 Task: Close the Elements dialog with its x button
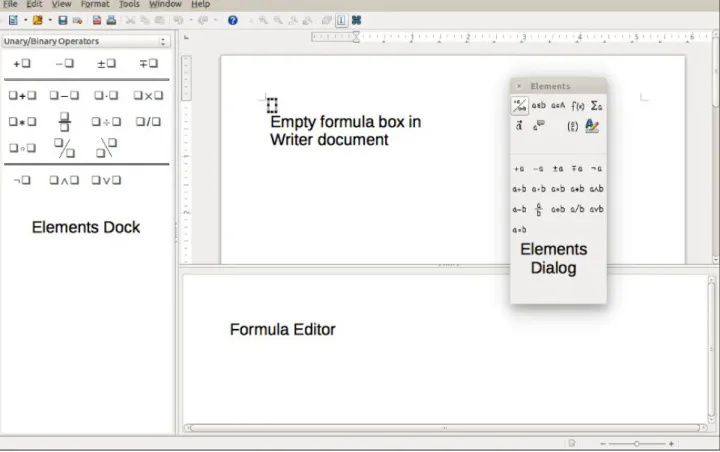(x=519, y=86)
